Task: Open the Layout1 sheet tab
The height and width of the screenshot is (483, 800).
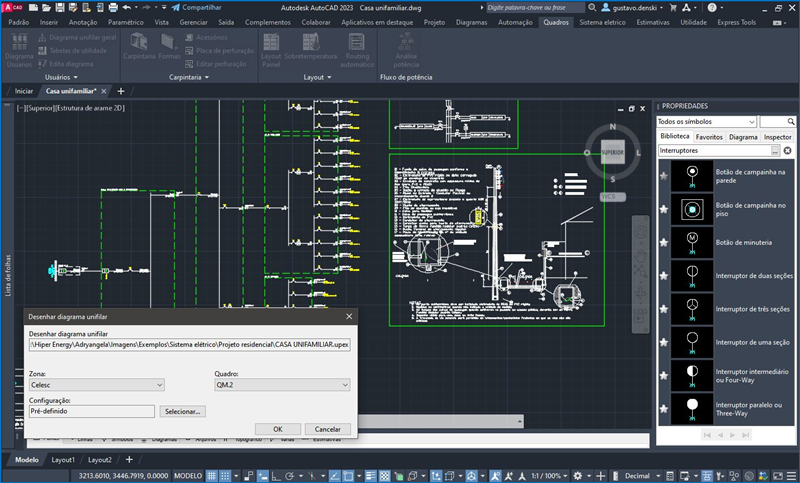Action: (x=63, y=459)
